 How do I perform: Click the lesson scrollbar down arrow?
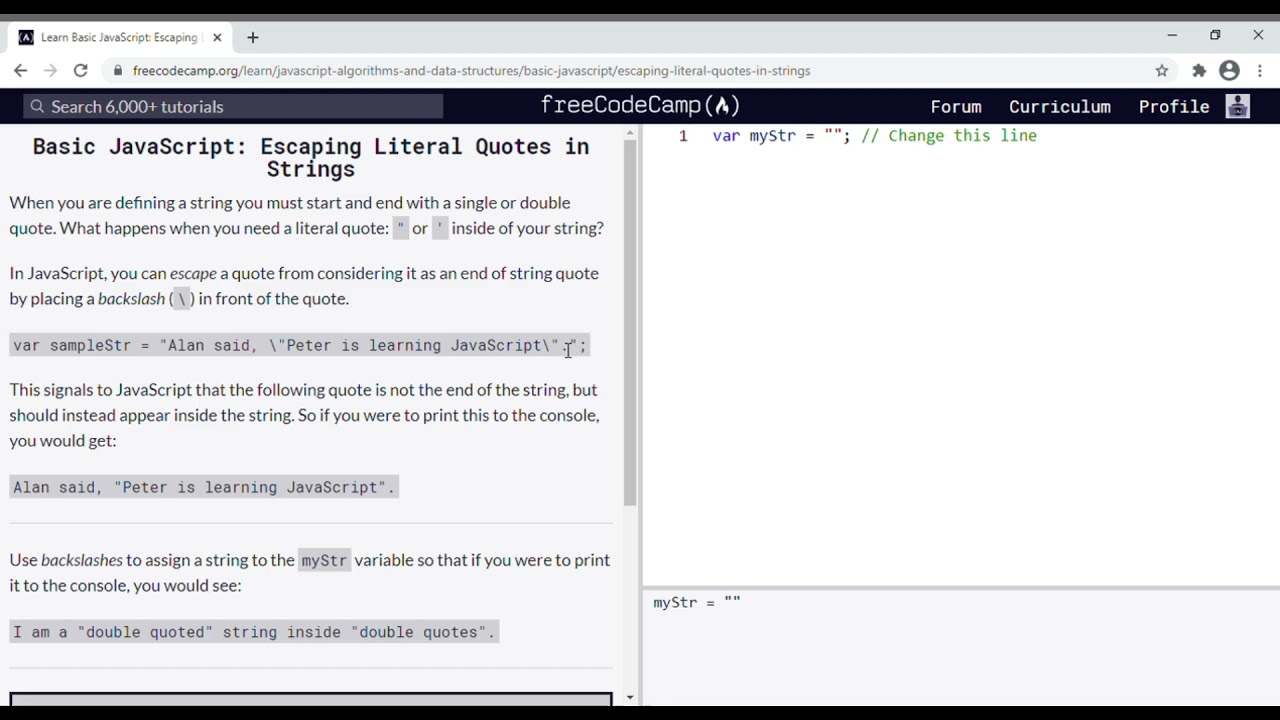coord(630,697)
